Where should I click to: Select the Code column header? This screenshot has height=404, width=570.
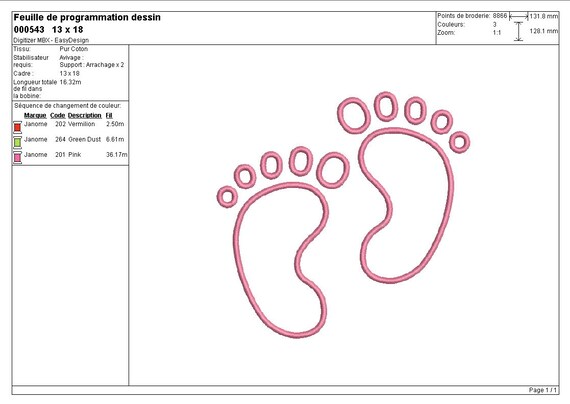(57, 115)
